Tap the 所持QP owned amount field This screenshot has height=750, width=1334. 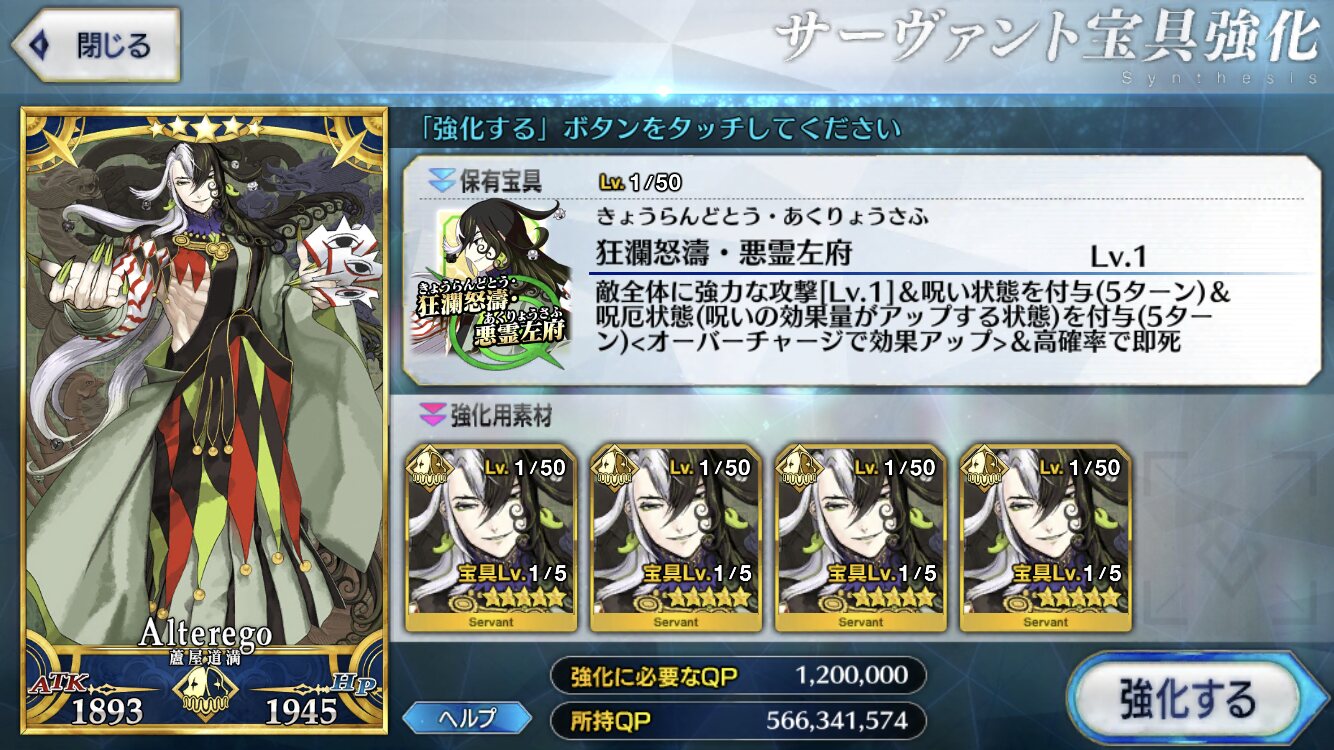[739, 719]
